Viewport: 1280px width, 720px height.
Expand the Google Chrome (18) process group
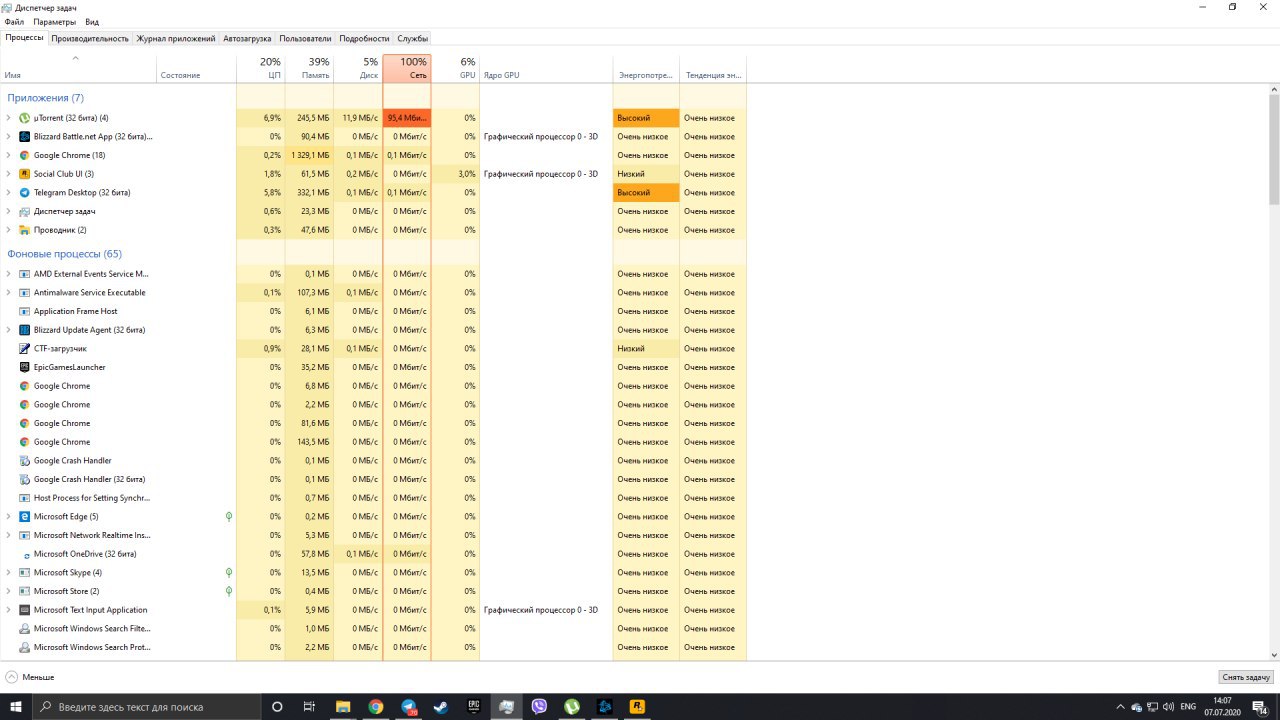tap(9, 155)
